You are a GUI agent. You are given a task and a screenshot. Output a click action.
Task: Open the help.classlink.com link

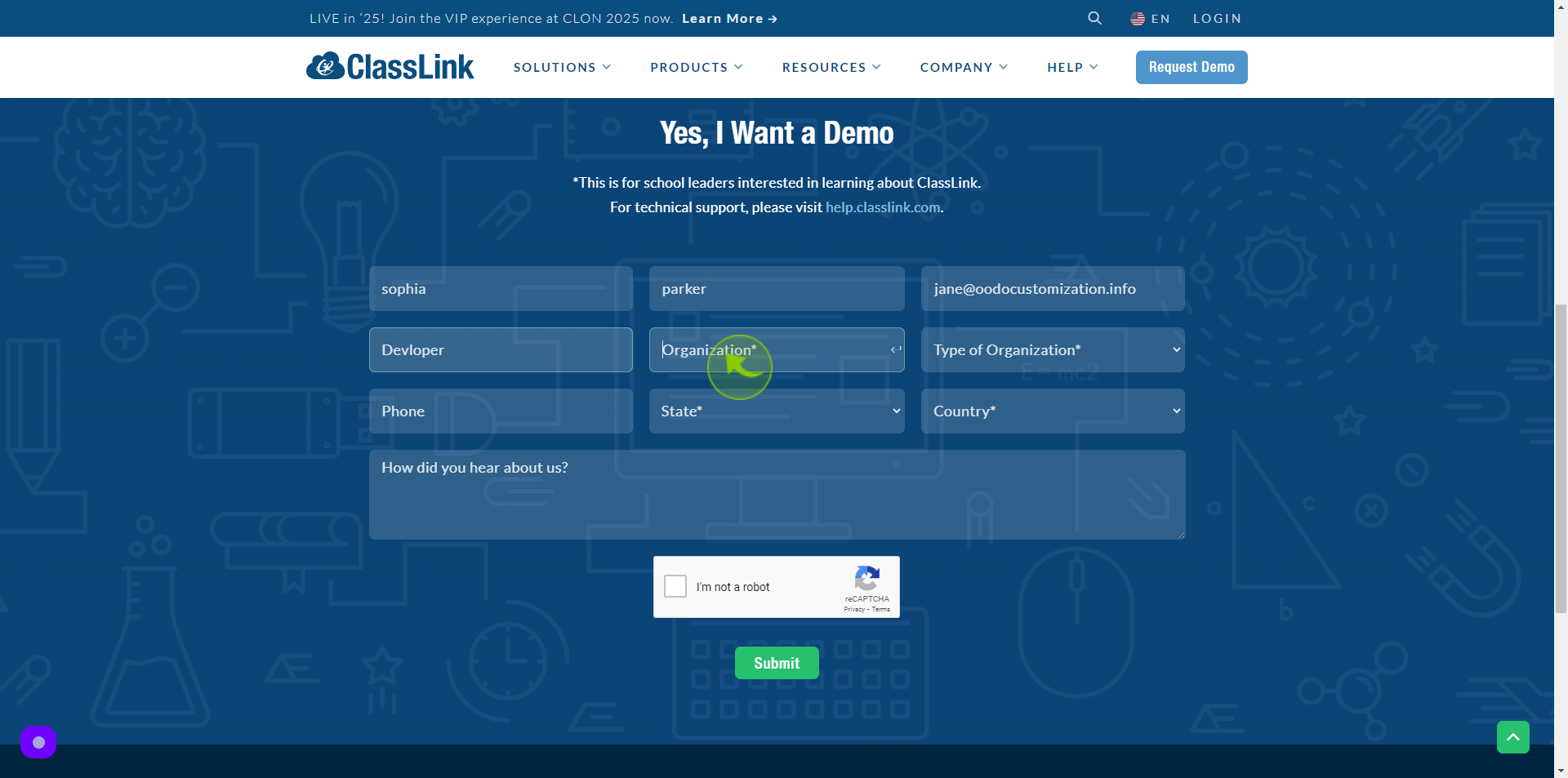click(883, 207)
